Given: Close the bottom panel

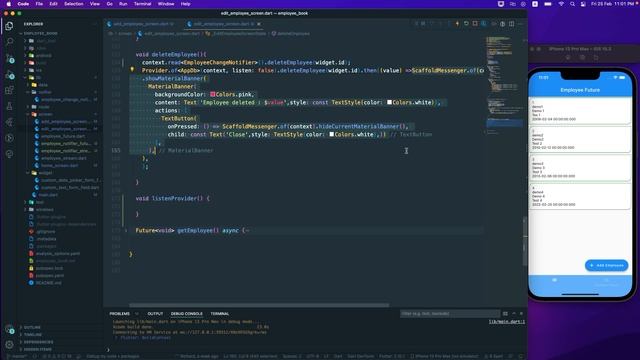Looking at the screenshot, I should coord(521,313).
